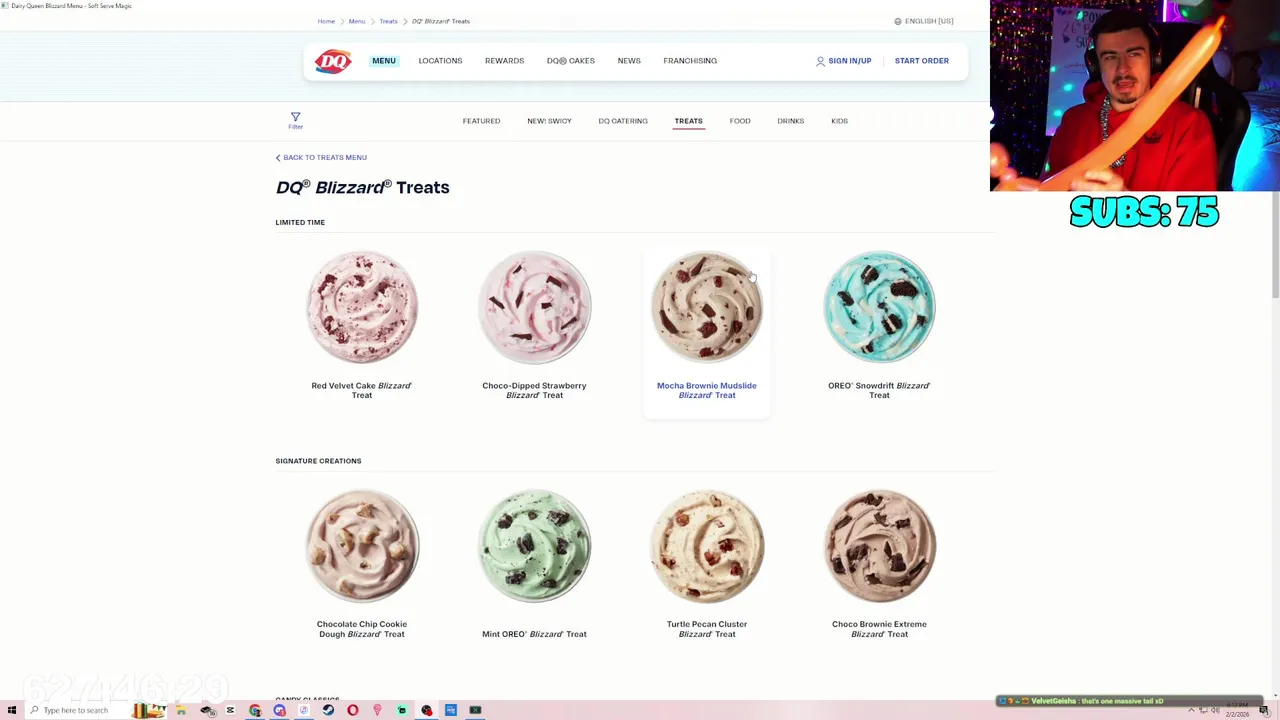The height and width of the screenshot is (720, 1280).
Task: Select the Mint OREO Blizzard image
Action: pyautogui.click(x=534, y=546)
